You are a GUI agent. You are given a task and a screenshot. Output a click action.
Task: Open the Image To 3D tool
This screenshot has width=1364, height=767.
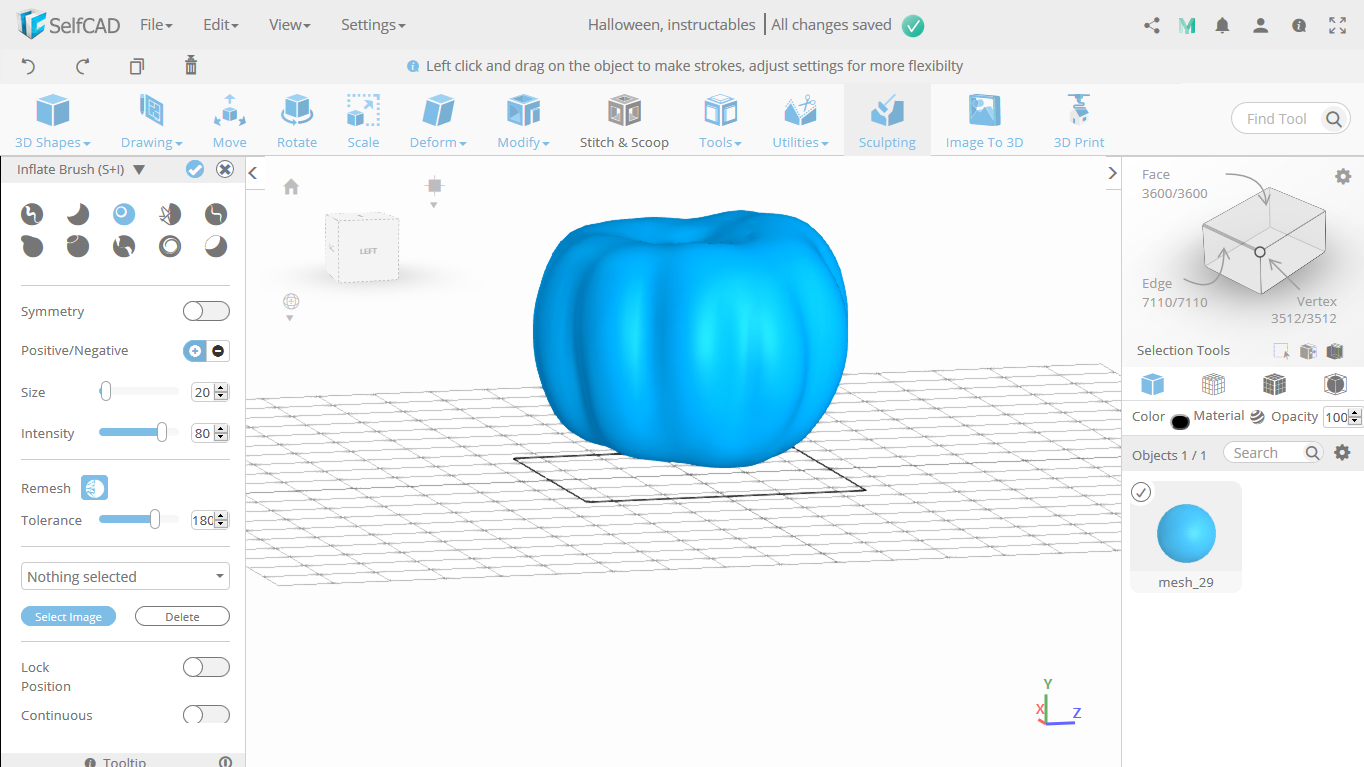coord(985,121)
